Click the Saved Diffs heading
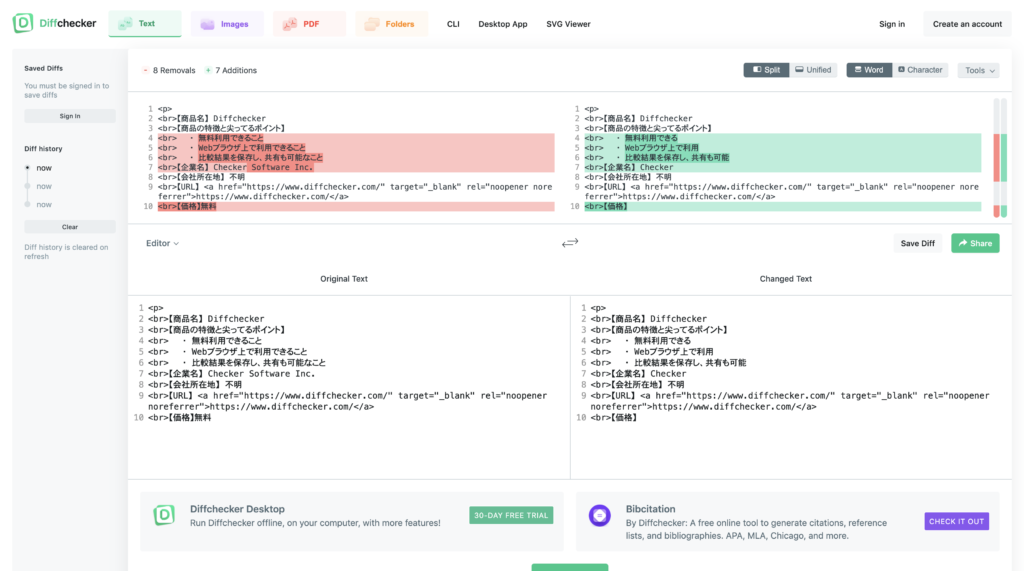This screenshot has height=571, width=1024. click(x=44, y=68)
